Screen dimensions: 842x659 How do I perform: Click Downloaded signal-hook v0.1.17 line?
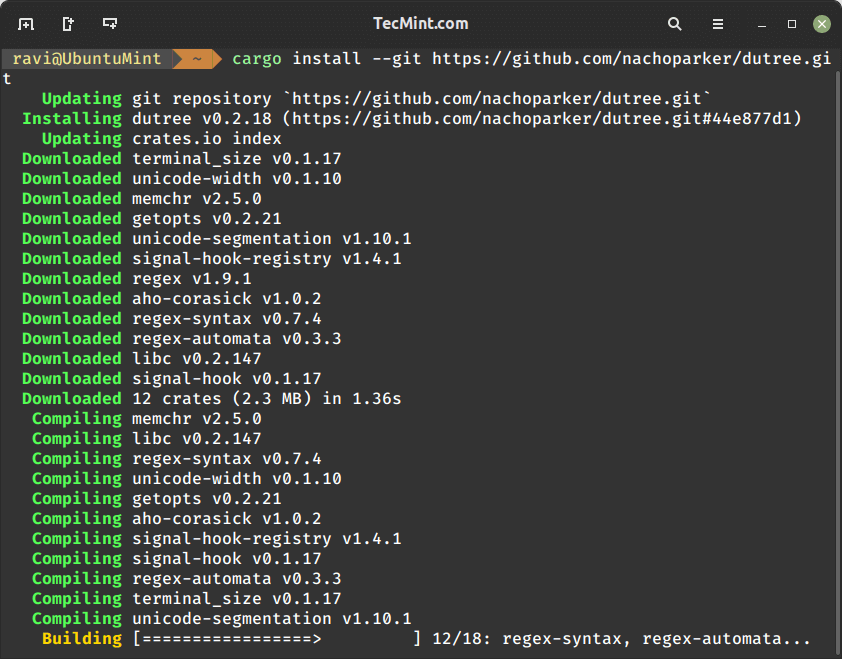(x=171, y=379)
